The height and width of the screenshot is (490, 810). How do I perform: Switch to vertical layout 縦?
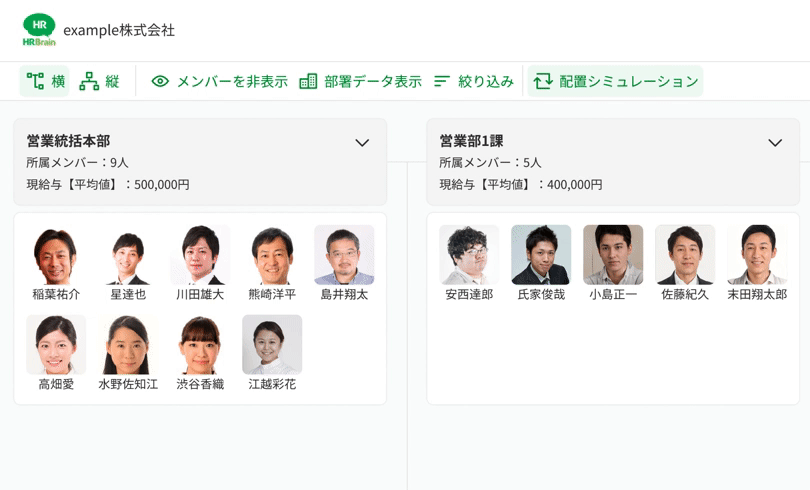click(99, 81)
